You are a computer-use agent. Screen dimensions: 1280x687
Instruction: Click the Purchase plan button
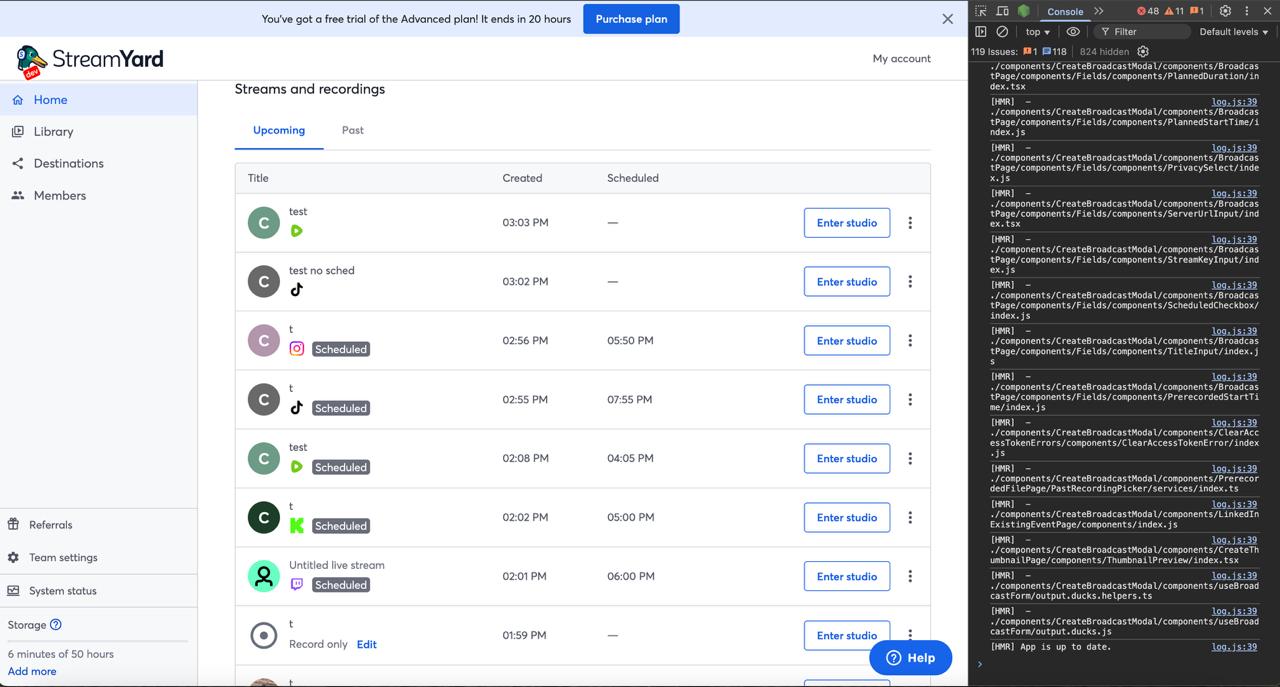[631, 19]
